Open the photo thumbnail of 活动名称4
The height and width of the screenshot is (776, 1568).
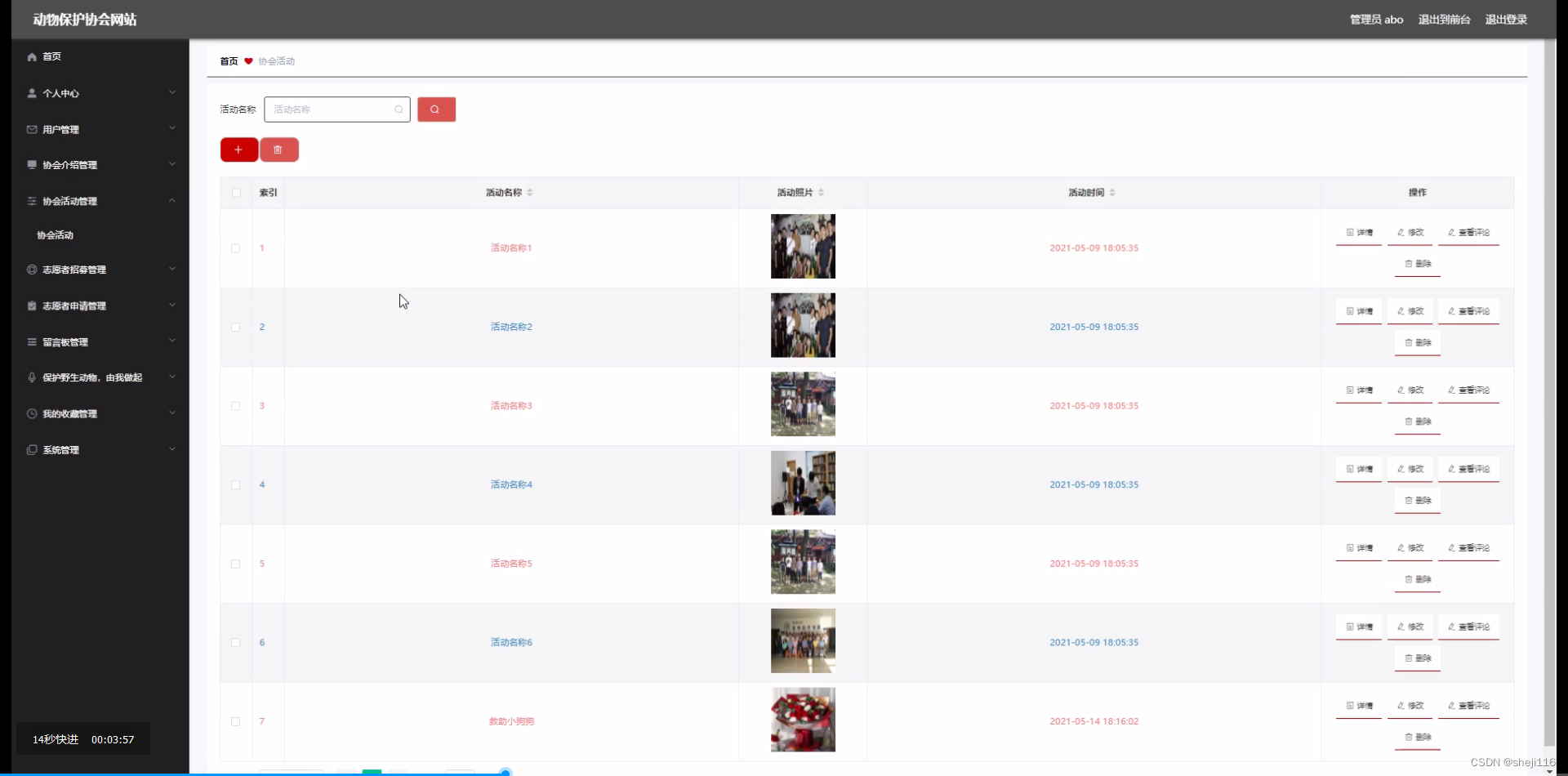[803, 484]
